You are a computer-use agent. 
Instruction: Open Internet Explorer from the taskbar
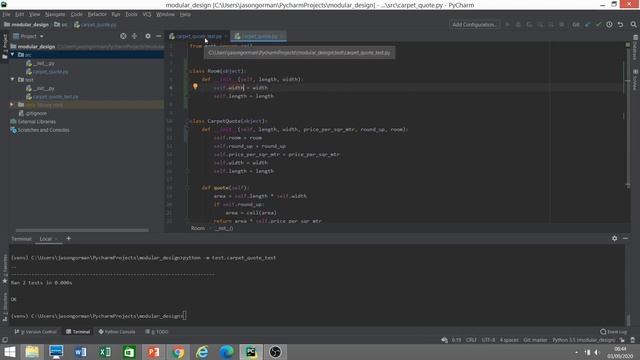pyautogui.click(x=202, y=352)
